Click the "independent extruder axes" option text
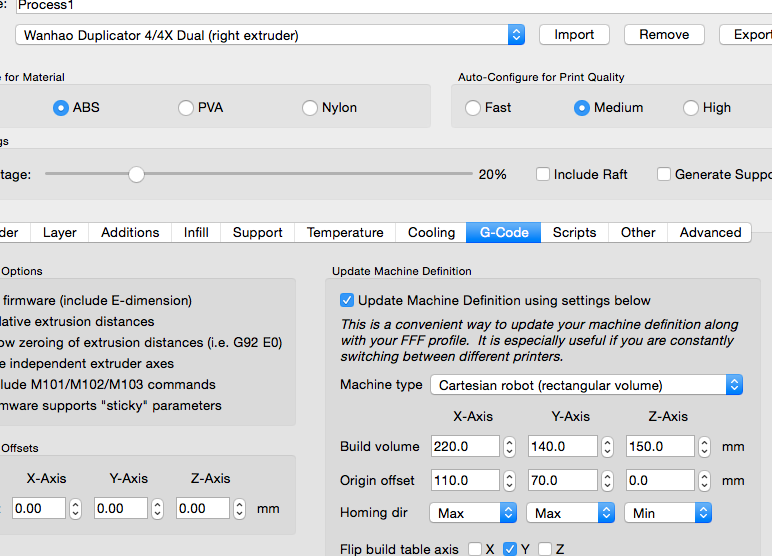 pos(92,363)
